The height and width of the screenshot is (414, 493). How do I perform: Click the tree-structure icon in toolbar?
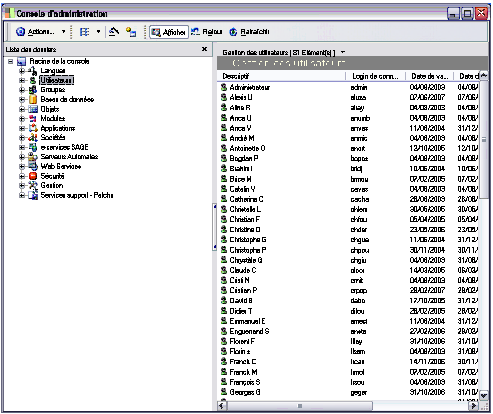(x=131, y=32)
